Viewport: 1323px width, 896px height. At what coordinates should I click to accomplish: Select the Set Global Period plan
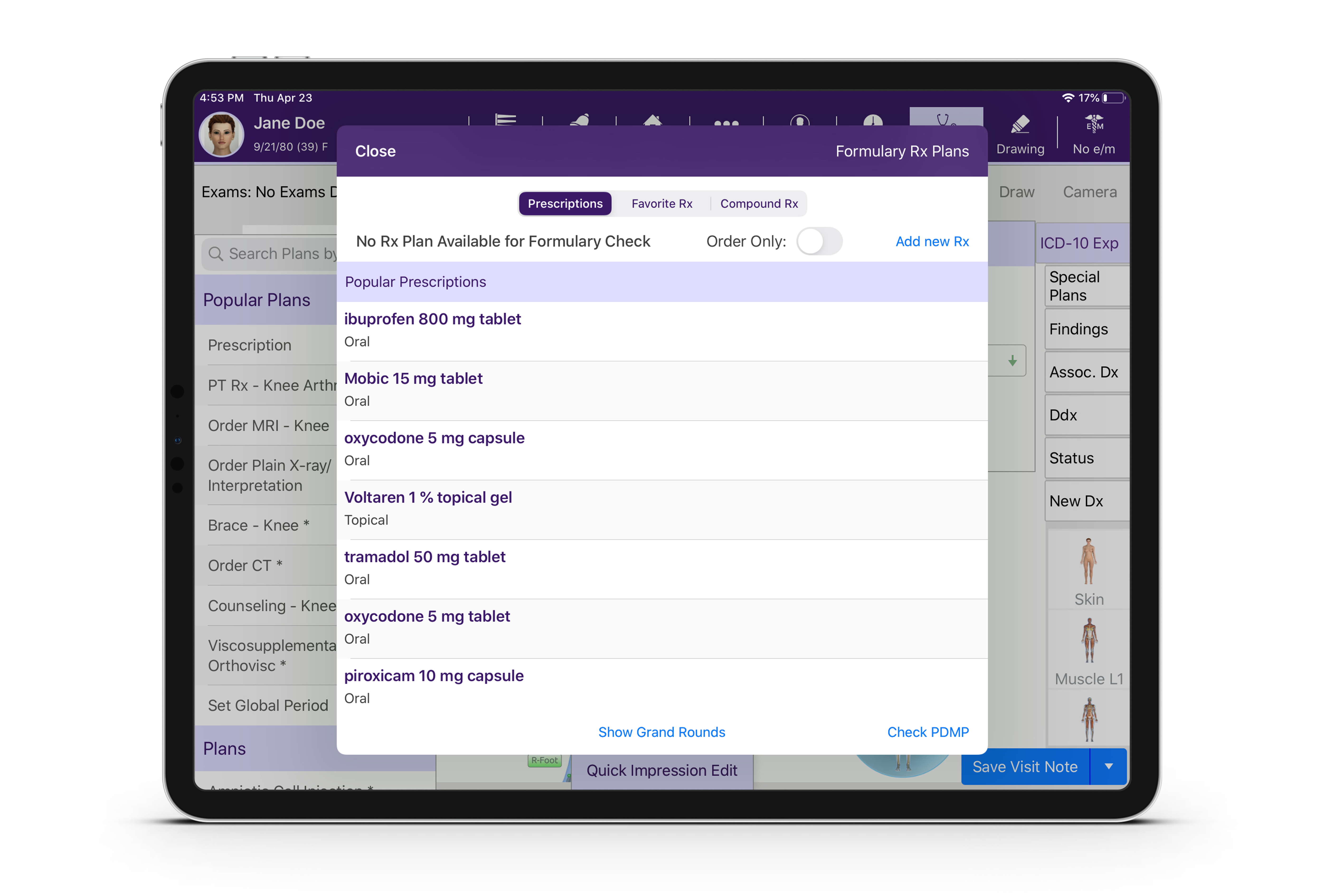[266, 705]
